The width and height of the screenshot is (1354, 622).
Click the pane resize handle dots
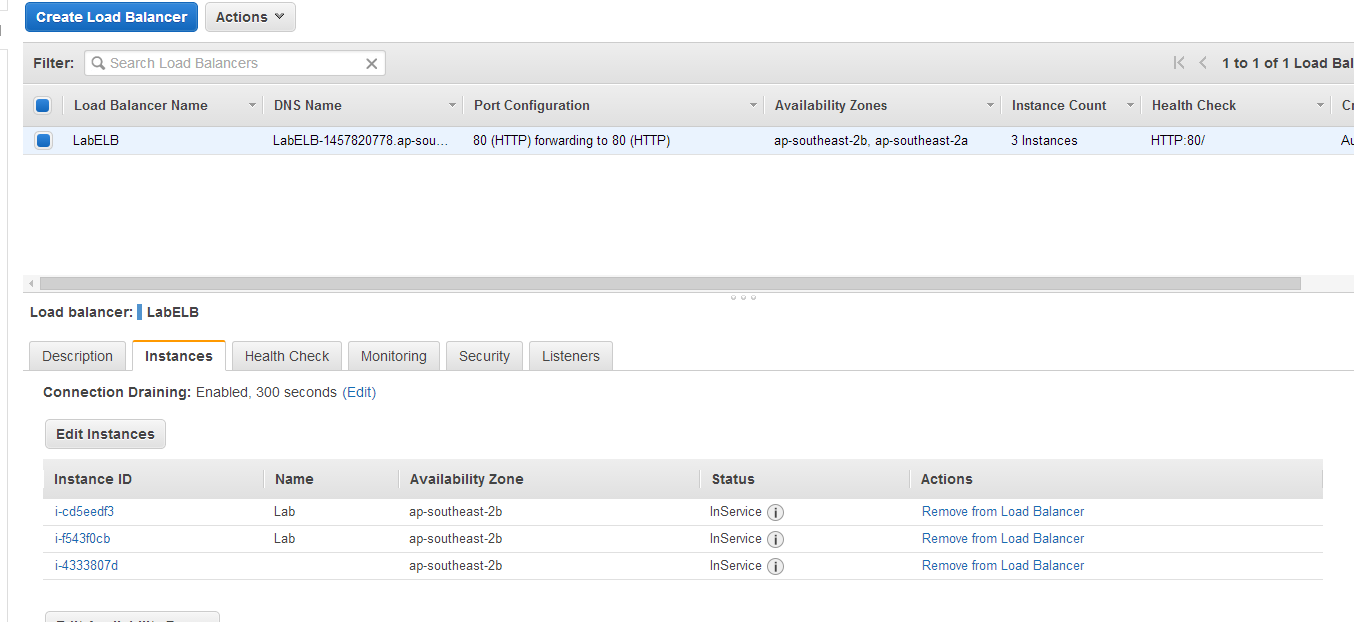coord(743,297)
